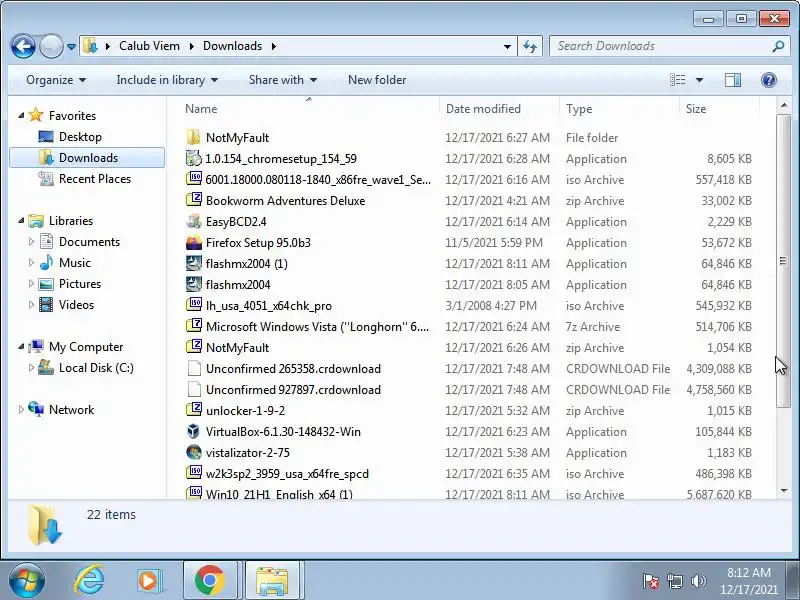The width and height of the screenshot is (800, 600).
Task: Select Local Disk (C:) in tree
Action: (96, 368)
